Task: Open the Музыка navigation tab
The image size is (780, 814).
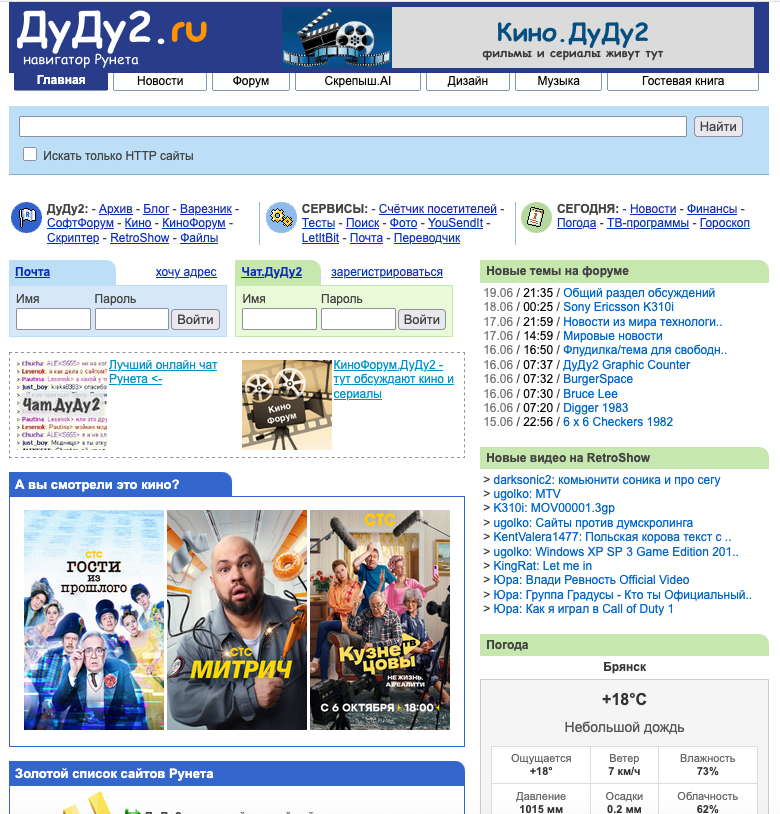Action: click(x=558, y=81)
